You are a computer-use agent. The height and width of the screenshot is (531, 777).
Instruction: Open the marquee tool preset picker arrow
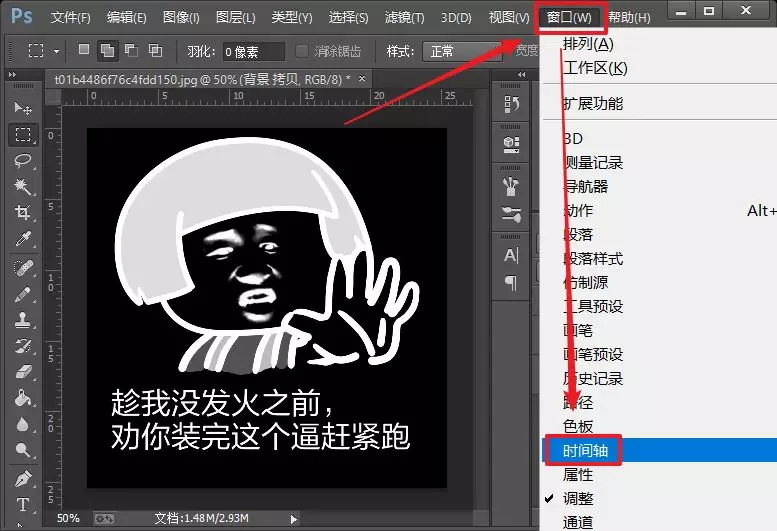56,51
